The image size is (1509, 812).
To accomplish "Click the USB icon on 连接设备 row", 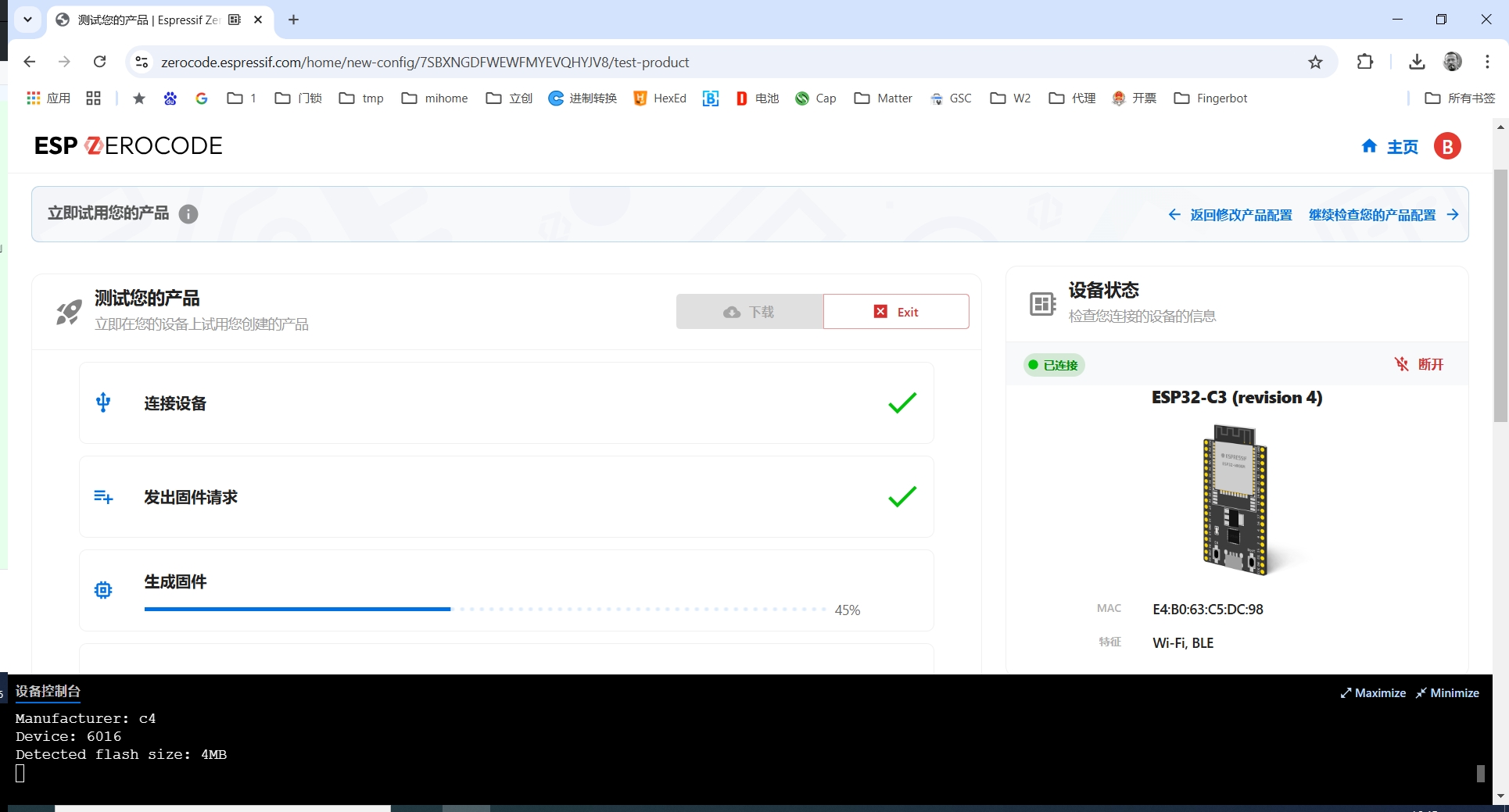I will click(103, 402).
